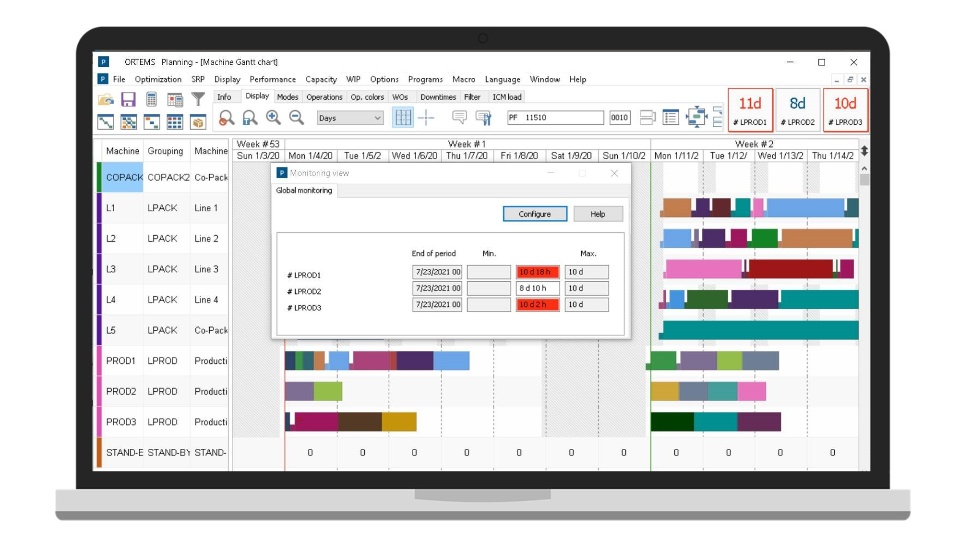960x540 pixels.
Task: Select the COPACK machine row
Action: (x=163, y=178)
